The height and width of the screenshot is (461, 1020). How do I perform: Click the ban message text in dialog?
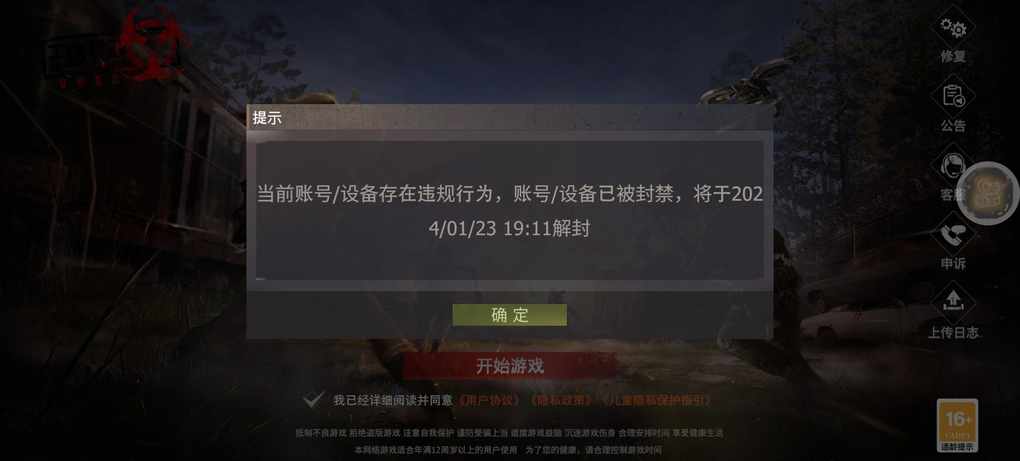[x=509, y=211]
